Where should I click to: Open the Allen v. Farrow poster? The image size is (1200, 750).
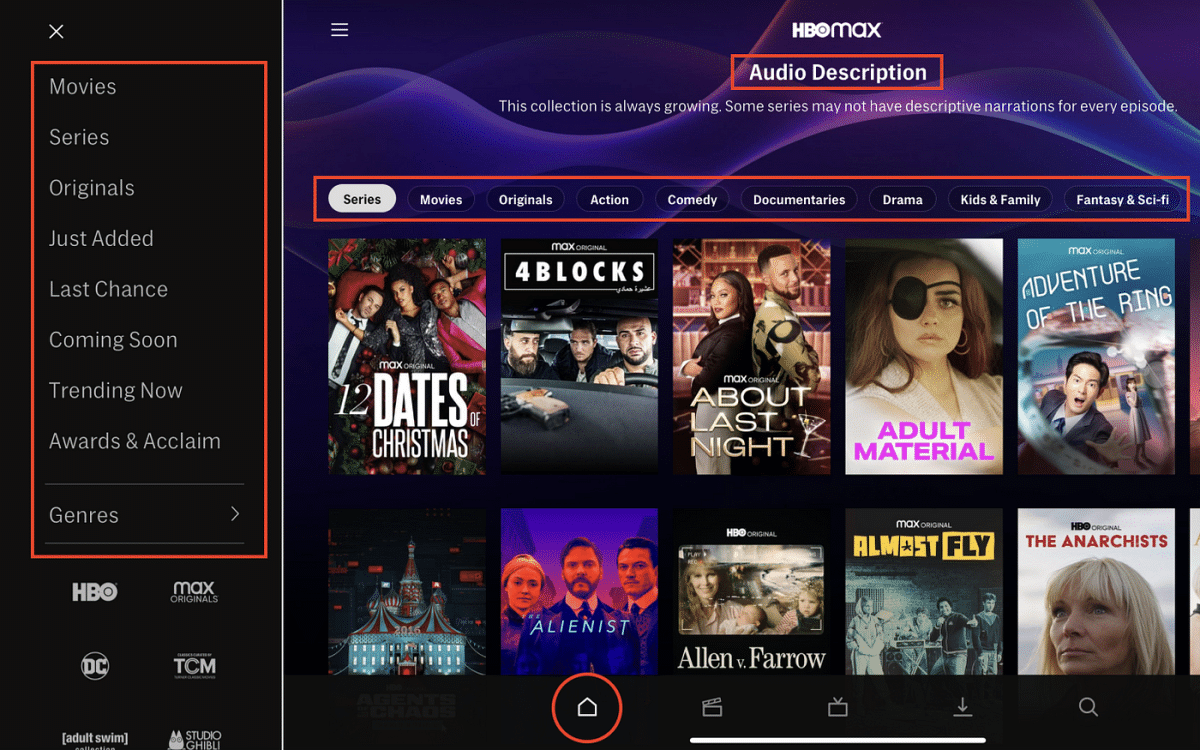click(x=752, y=591)
